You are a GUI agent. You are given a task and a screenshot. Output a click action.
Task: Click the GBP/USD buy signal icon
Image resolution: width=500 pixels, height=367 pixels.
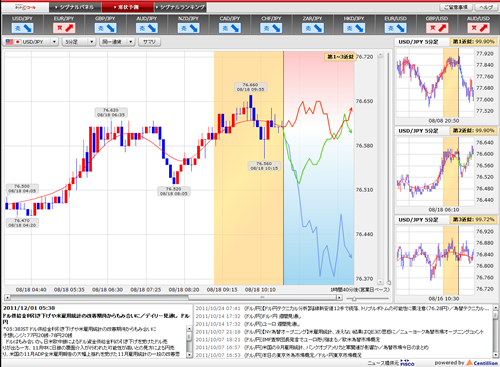(437, 28)
